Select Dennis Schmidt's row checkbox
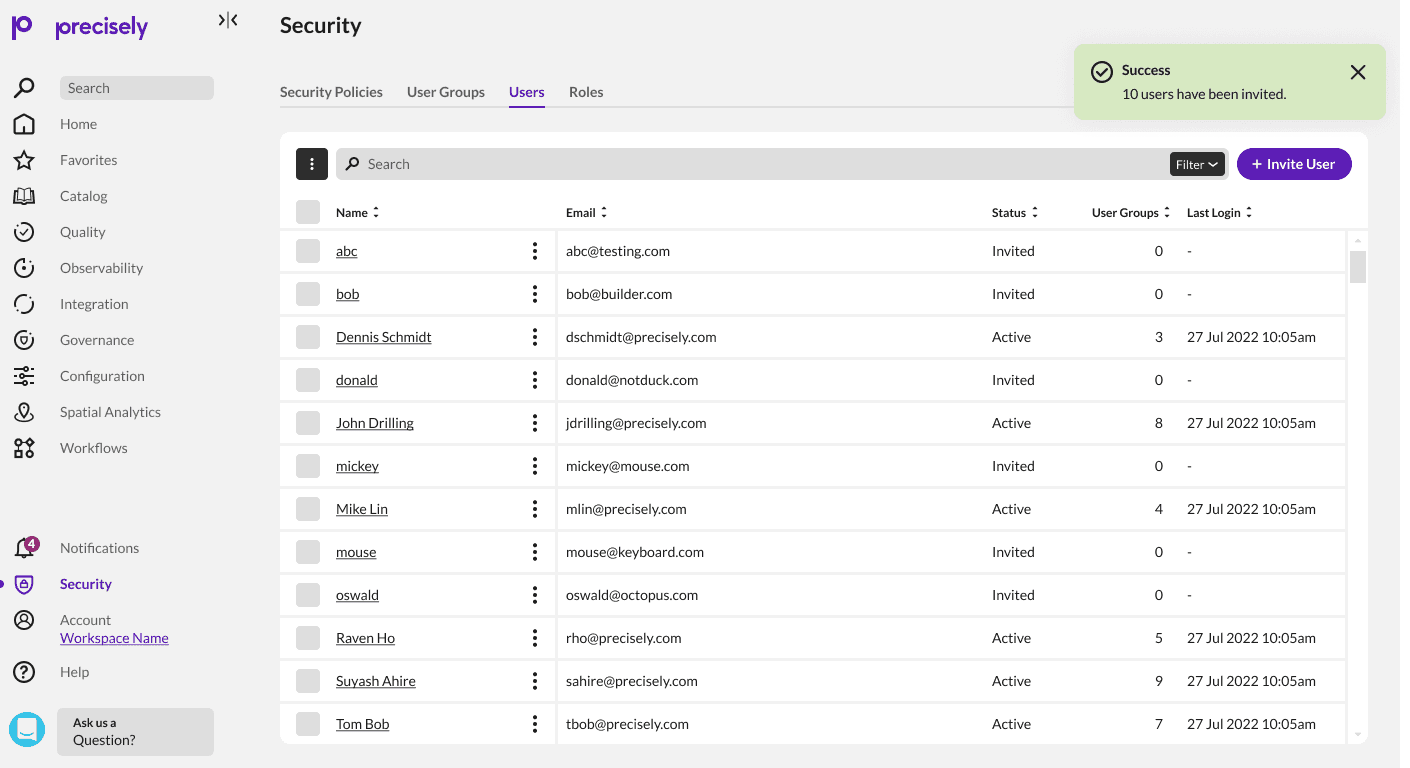The image size is (1410, 768). (308, 337)
